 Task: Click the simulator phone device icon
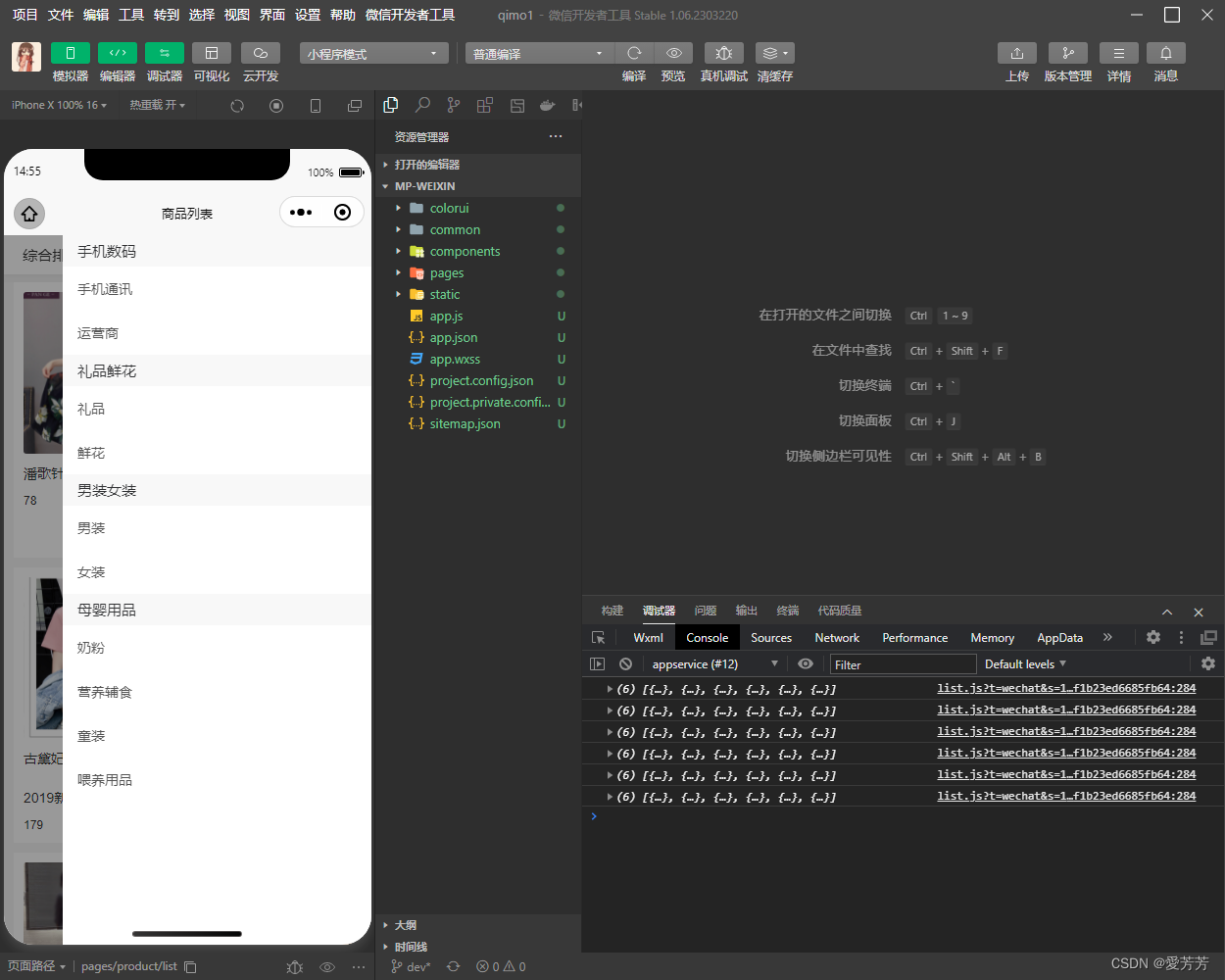pos(316,106)
